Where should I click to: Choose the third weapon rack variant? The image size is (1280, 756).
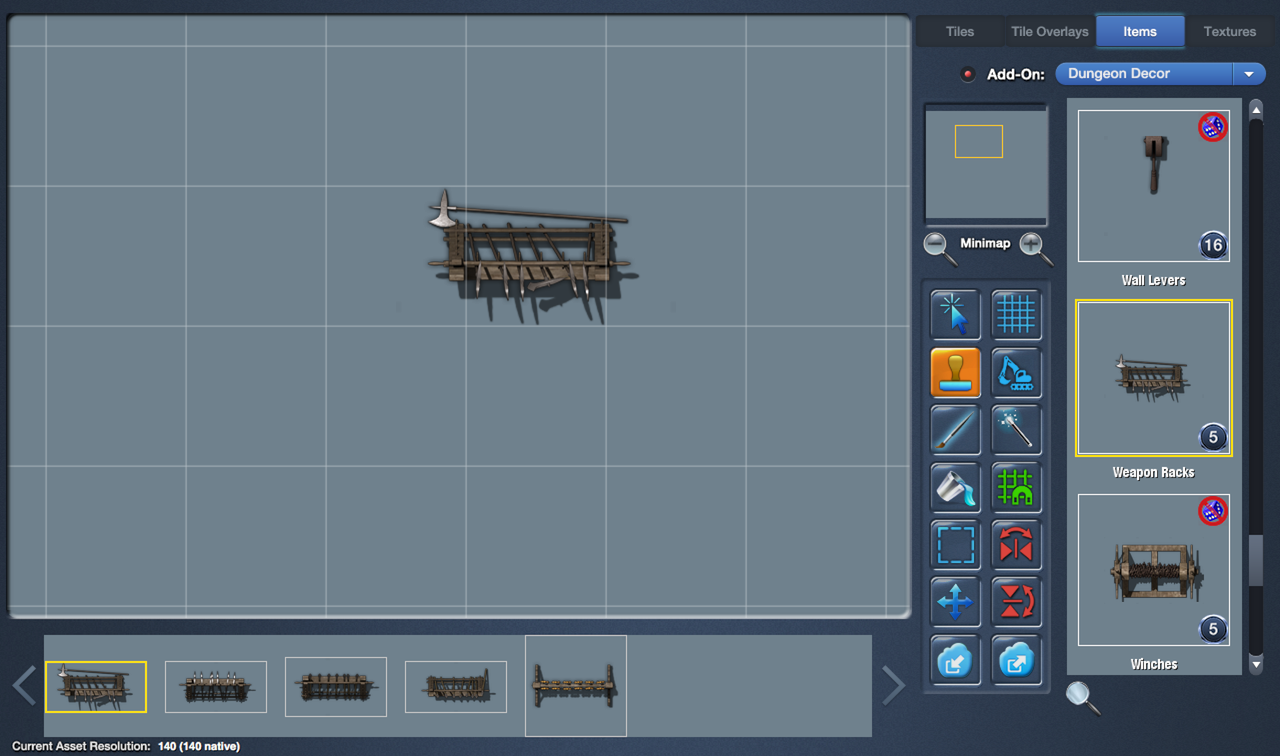click(336, 687)
